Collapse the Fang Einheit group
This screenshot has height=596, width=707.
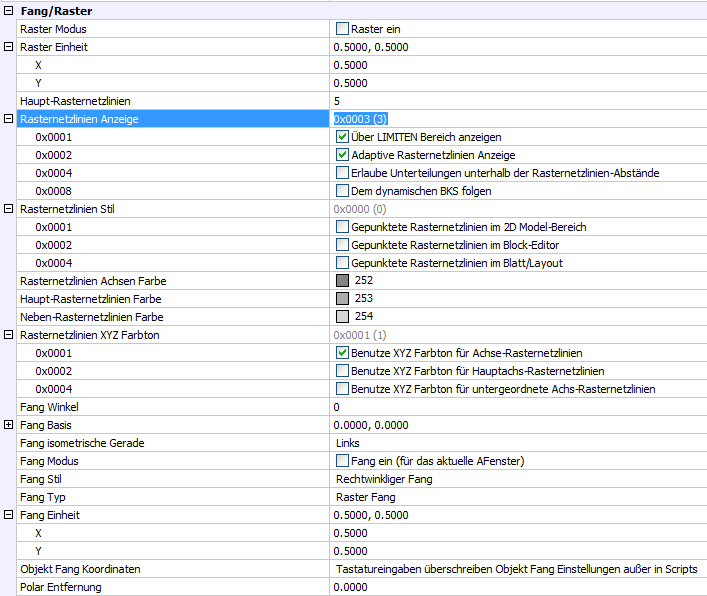coord(9,515)
